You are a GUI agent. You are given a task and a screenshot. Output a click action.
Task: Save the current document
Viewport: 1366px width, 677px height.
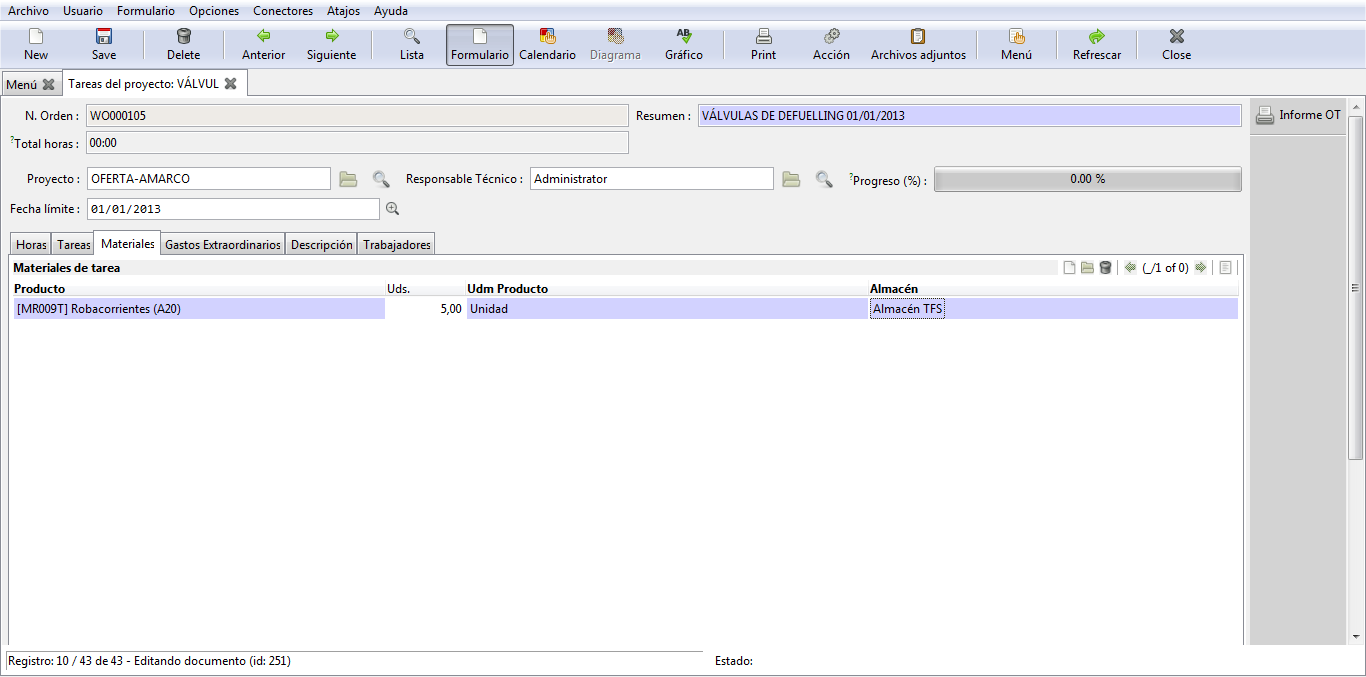(104, 45)
